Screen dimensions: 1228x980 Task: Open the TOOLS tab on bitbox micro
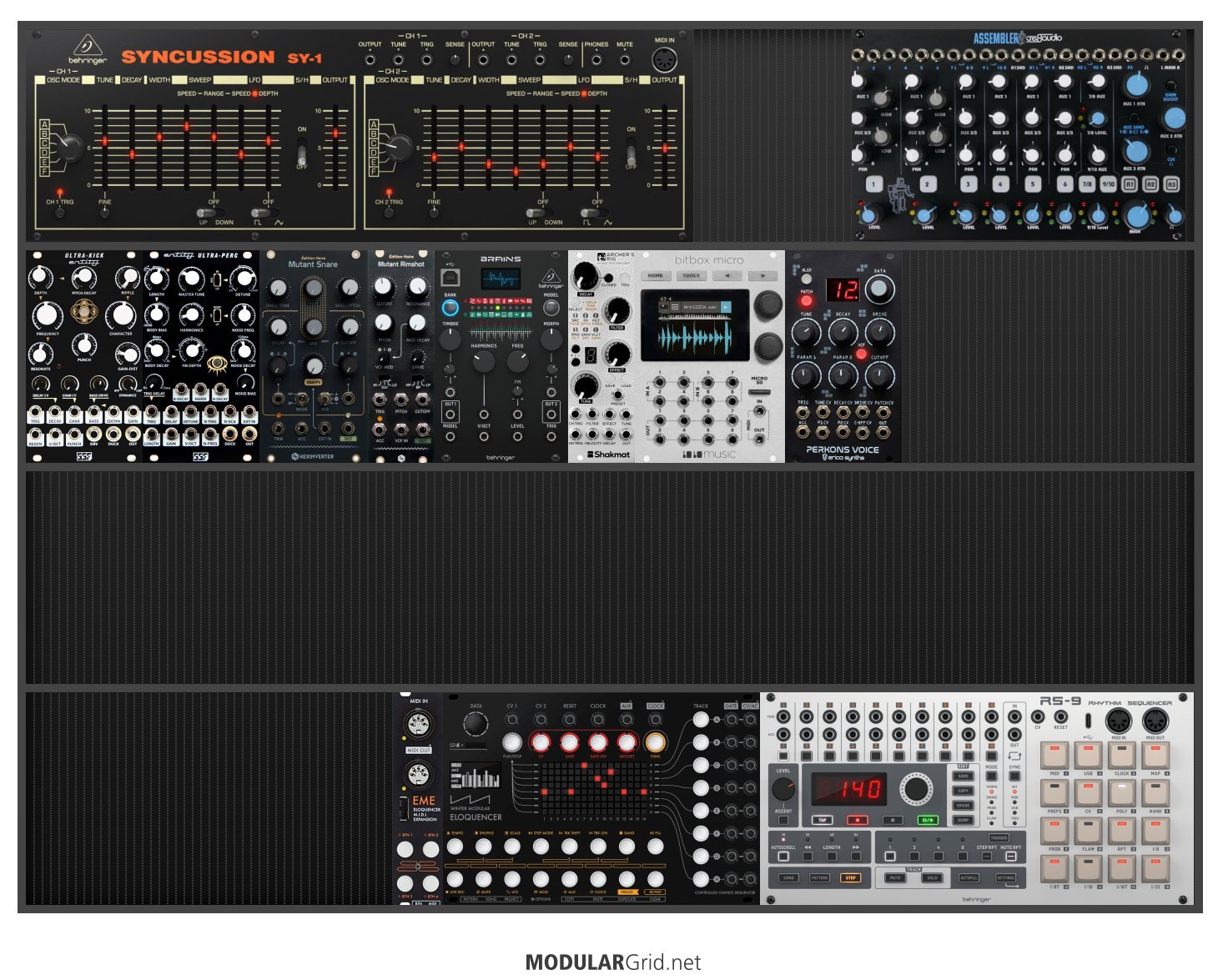(x=692, y=275)
